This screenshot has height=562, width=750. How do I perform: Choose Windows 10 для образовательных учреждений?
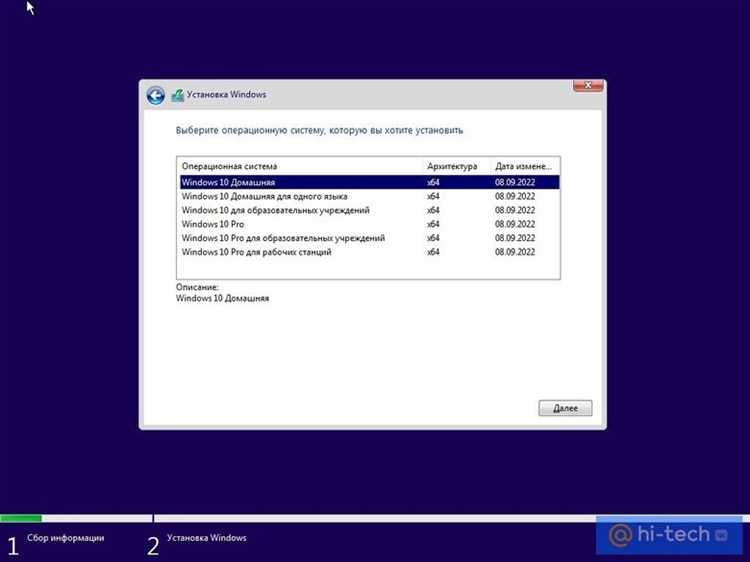pyautogui.click(x=369, y=210)
